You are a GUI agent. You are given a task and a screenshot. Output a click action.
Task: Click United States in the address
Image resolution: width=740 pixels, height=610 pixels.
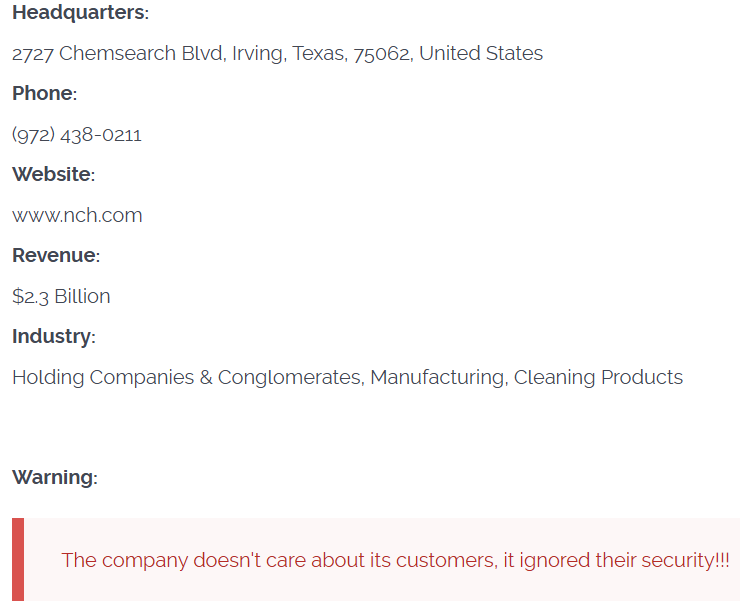pyautogui.click(x=481, y=54)
